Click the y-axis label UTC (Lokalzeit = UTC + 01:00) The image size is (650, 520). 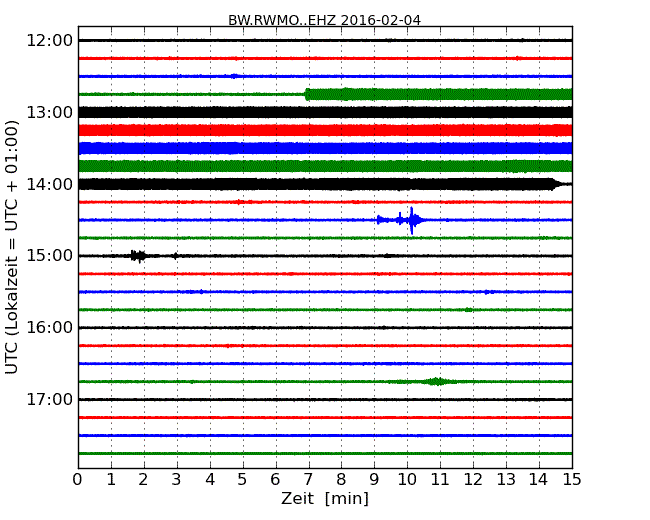12,247
